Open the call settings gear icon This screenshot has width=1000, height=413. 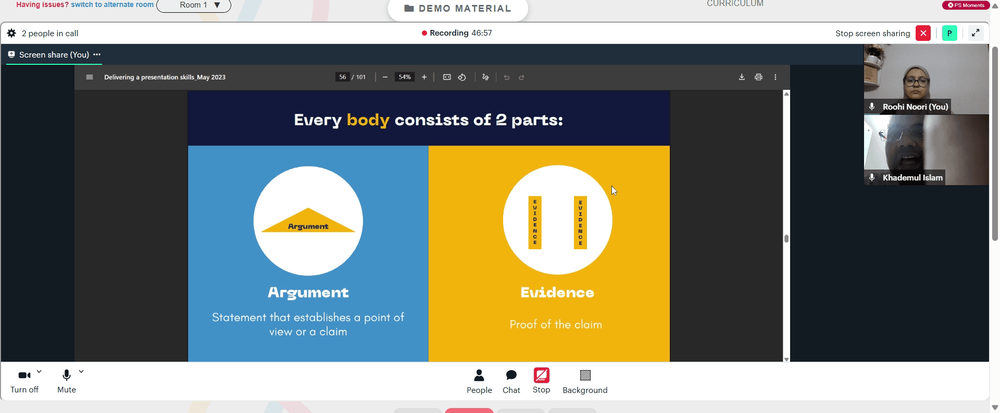pyautogui.click(x=11, y=33)
